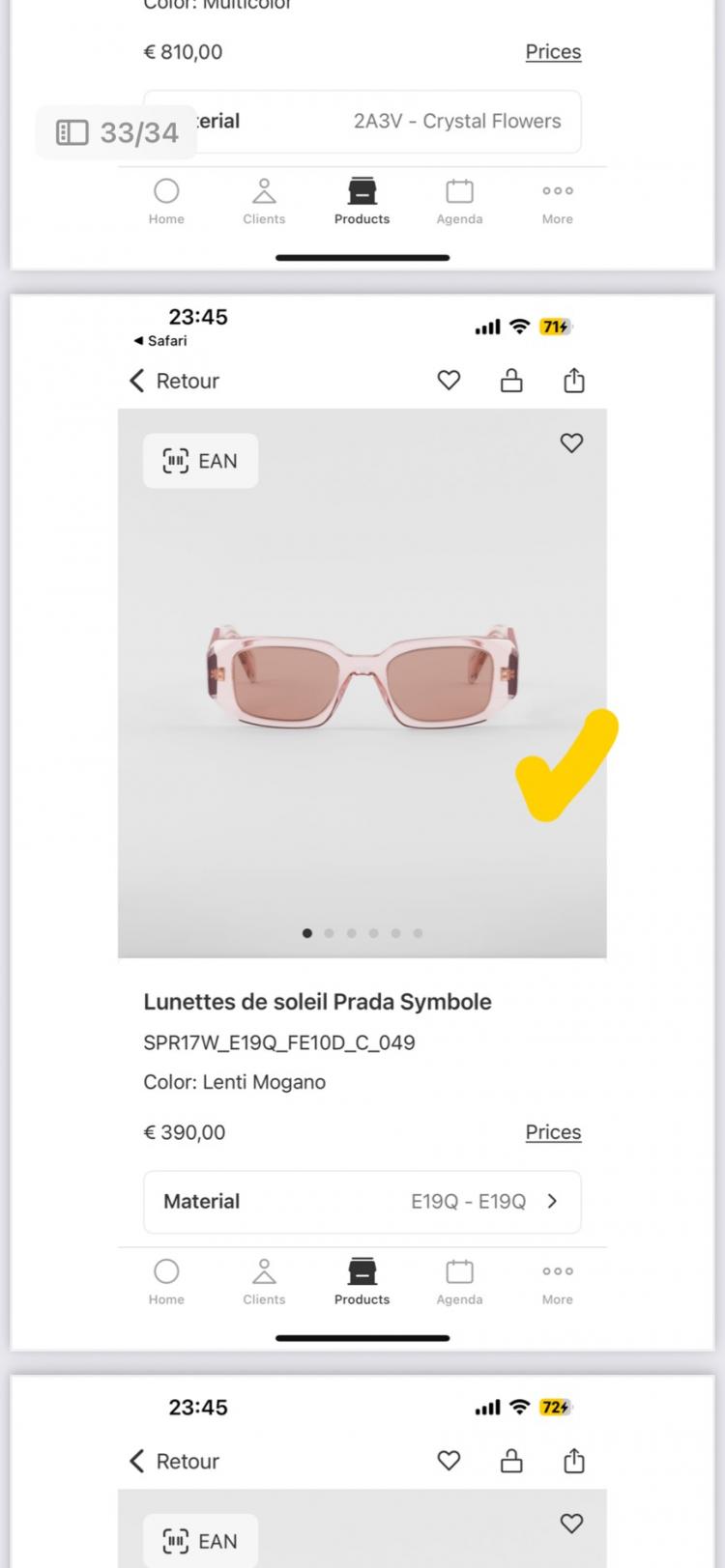The height and width of the screenshot is (1568, 725).
Task: Open the 33/34 page sidebar indicator
Action: [x=118, y=132]
